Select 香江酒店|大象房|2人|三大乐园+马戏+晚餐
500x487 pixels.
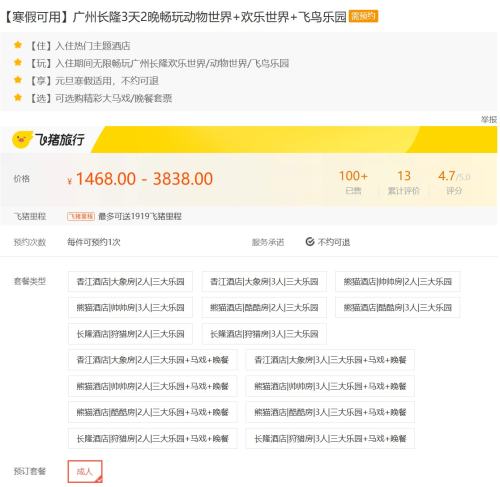(x=153, y=360)
